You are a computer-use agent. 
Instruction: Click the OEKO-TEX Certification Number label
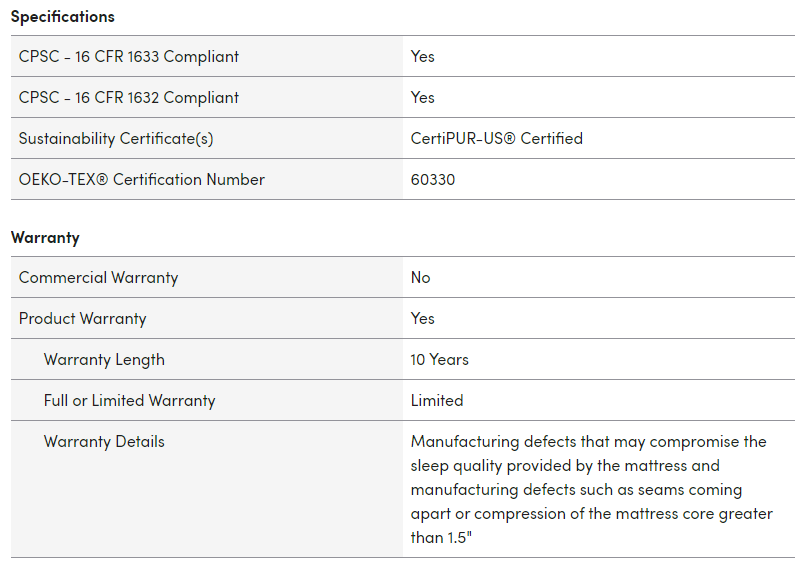point(142,179)
